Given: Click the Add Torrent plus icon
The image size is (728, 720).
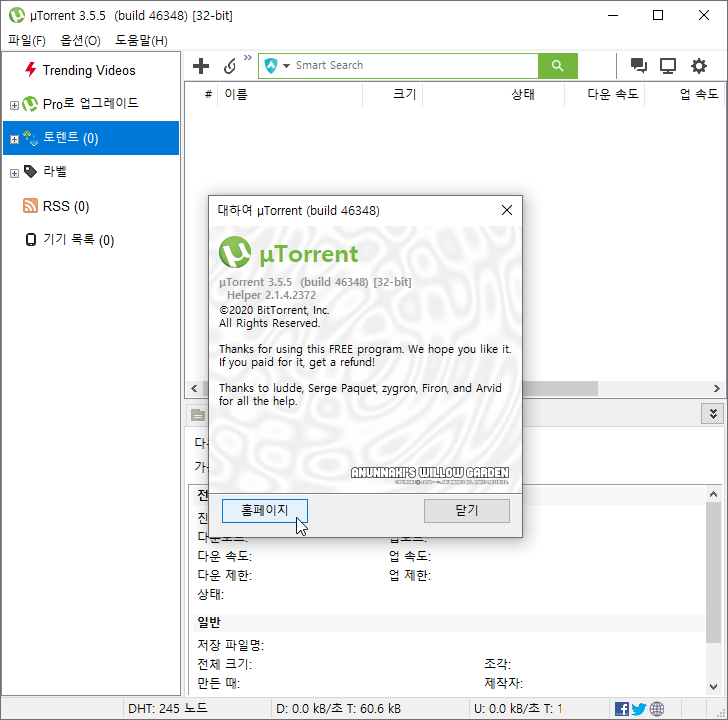Looking at the screenshot, I should tap(201, 66).
